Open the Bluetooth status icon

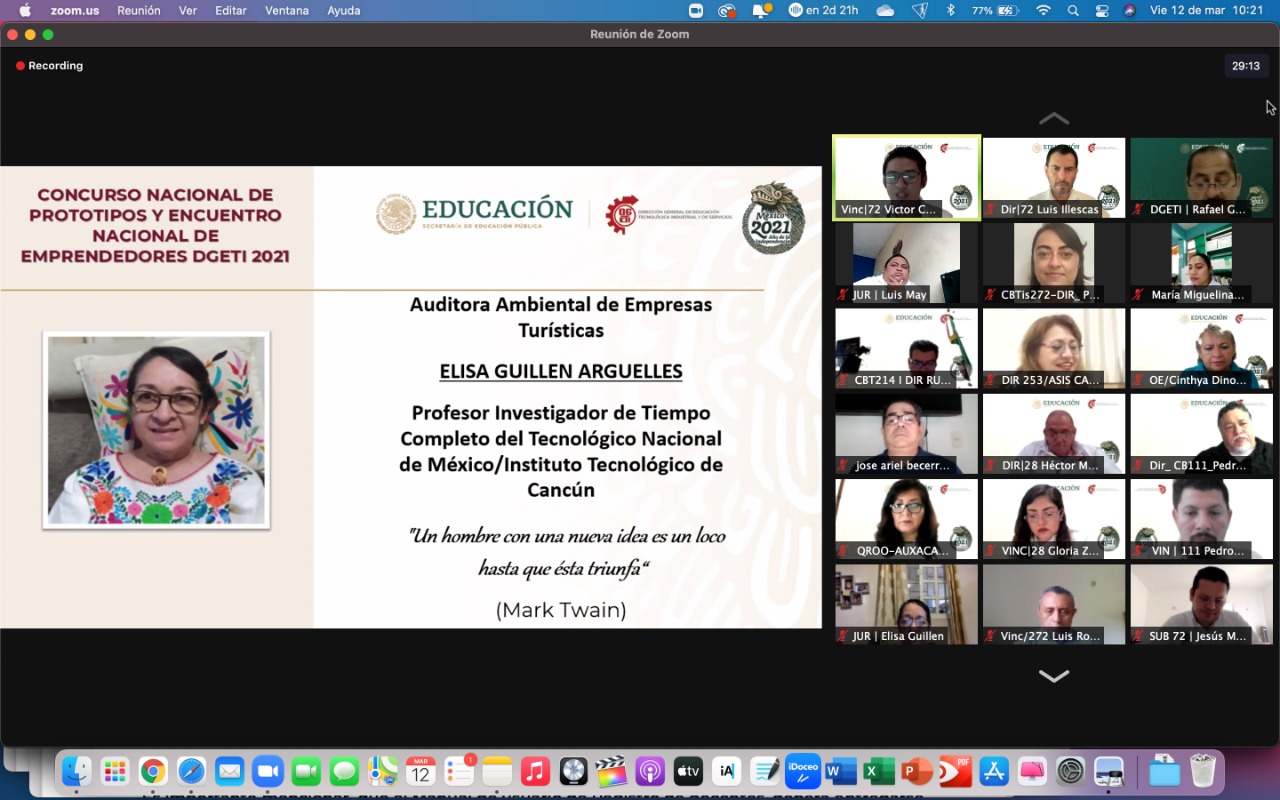click(x=950, y=10)
